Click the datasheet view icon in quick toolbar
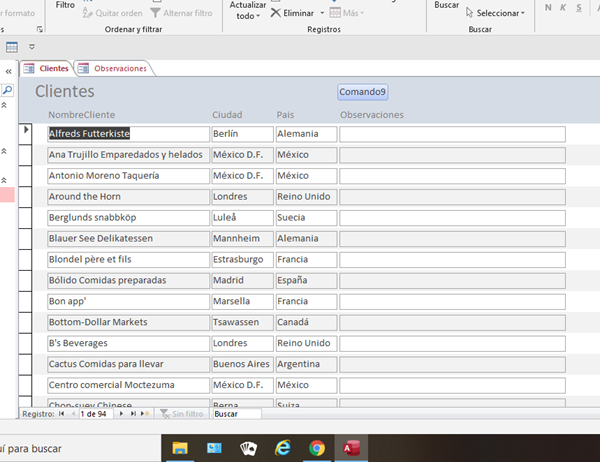This screenshot has height=462, width=600. pos(12,47)
